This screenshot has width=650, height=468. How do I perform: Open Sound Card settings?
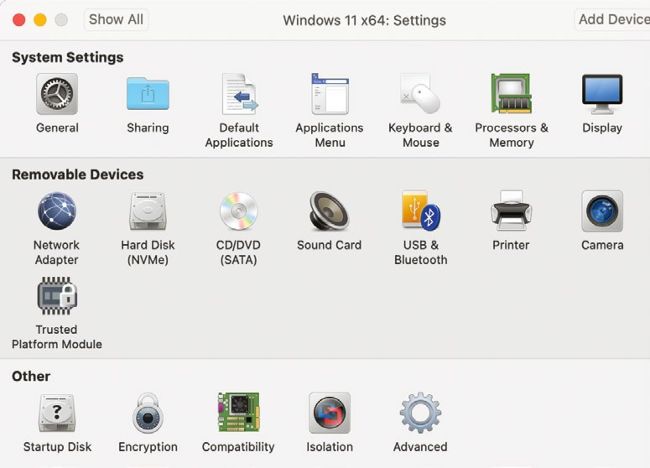(329, 212)
